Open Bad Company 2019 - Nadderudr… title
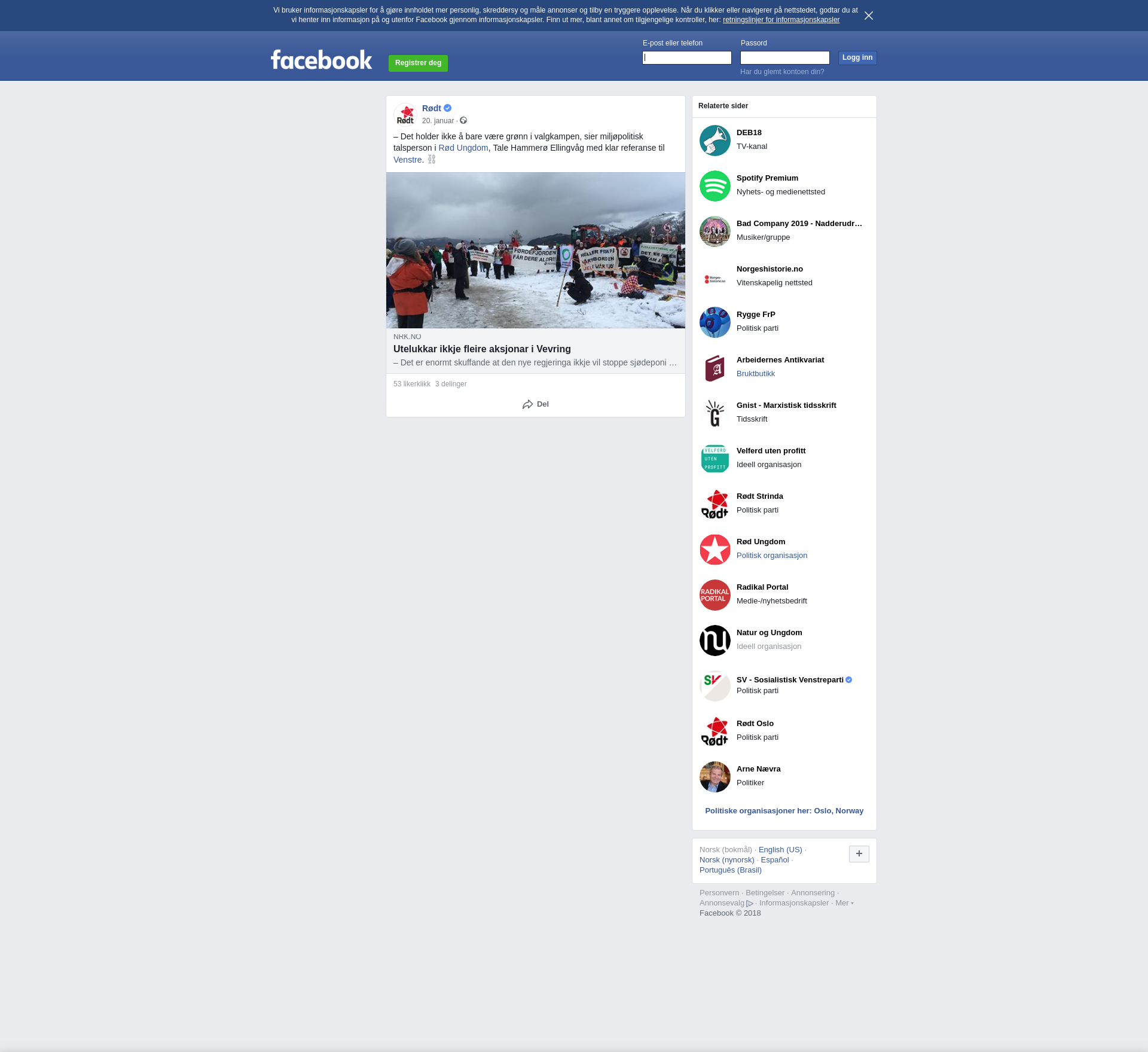 799,224
